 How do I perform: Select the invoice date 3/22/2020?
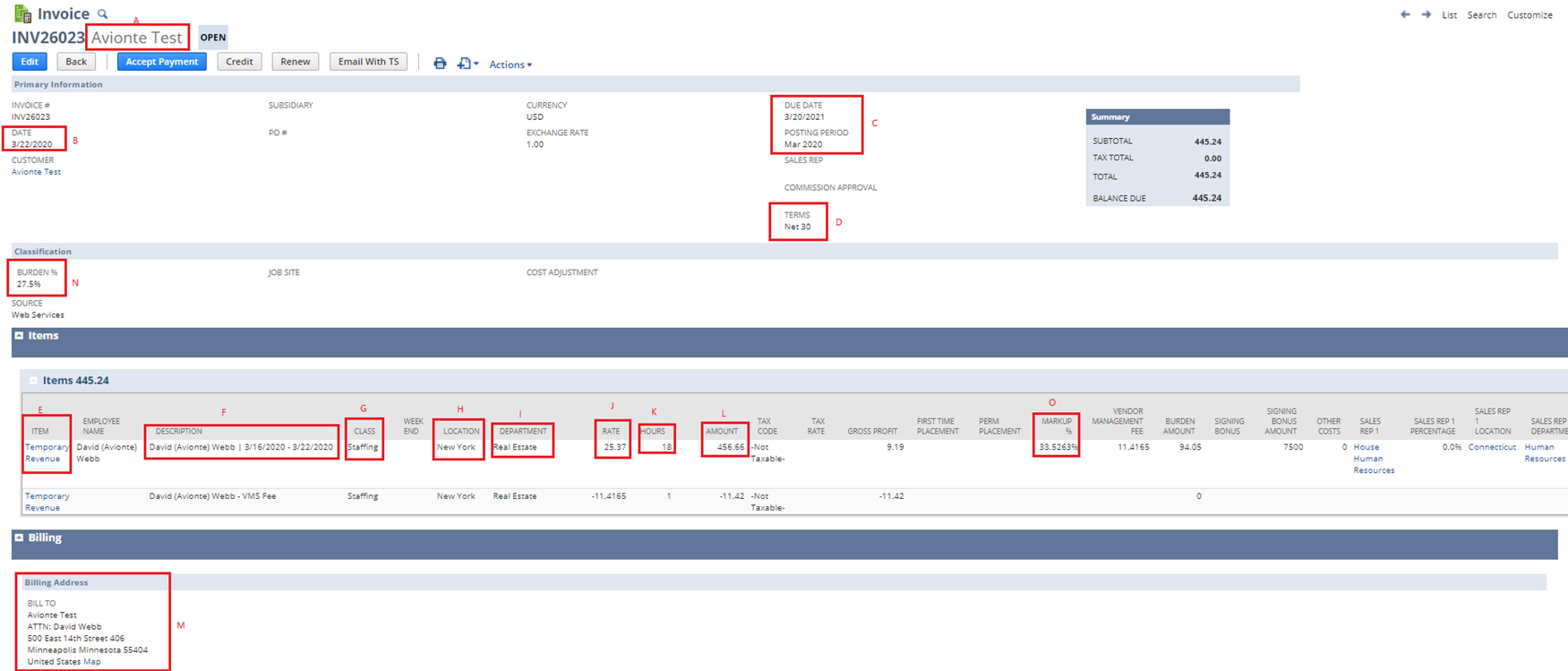click(31, 144)
